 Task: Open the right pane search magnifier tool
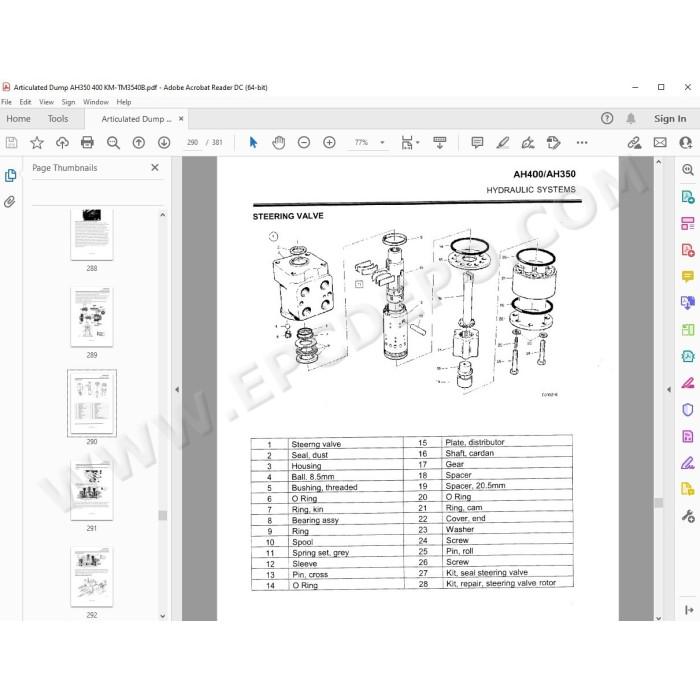pos(688,170)
